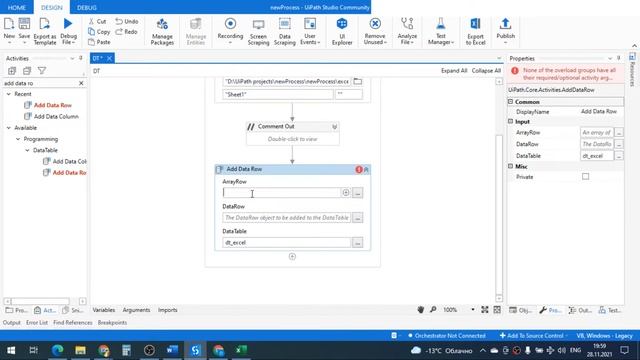The width and height of the screenshot is (640, 360).
Task: Click the plus button in ArrayRow field
Action: [346, 193]
